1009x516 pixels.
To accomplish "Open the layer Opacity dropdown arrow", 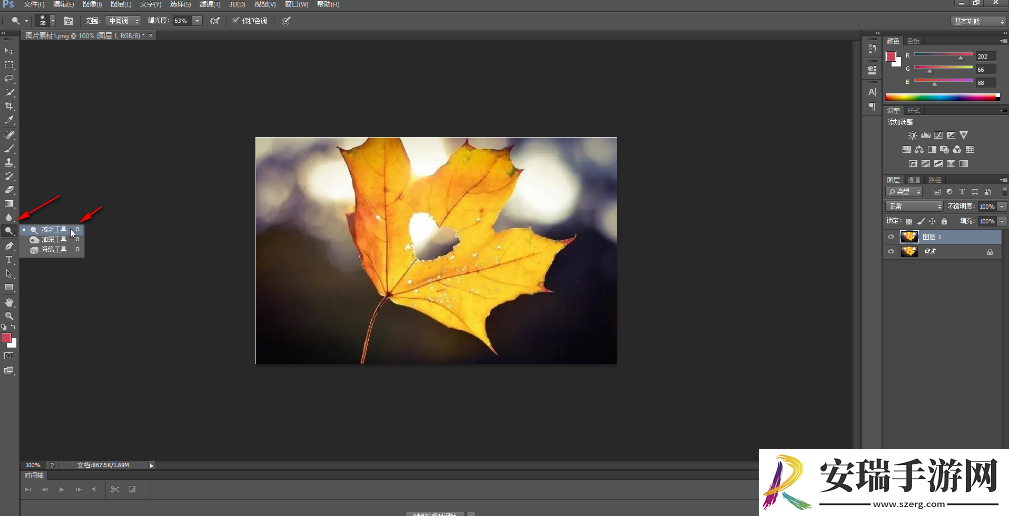I will point(1002,207).
